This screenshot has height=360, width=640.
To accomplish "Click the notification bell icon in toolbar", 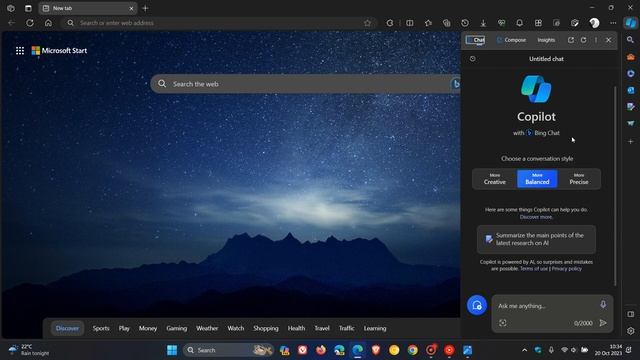I will (520, 23).
